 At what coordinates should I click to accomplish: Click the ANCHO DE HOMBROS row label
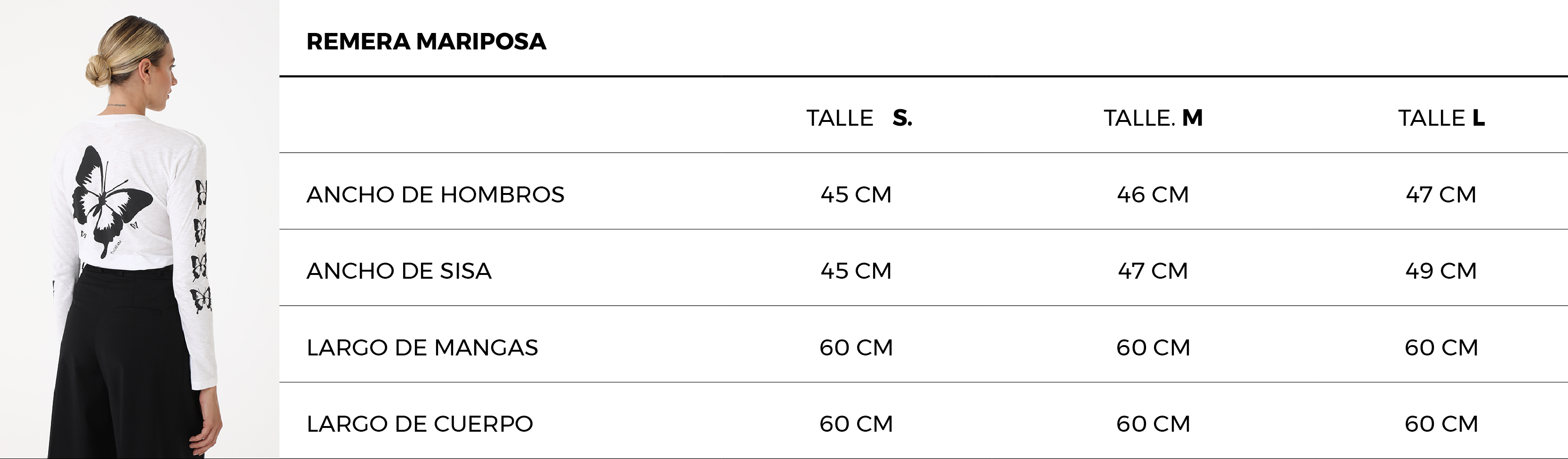[x=435, y=195]
